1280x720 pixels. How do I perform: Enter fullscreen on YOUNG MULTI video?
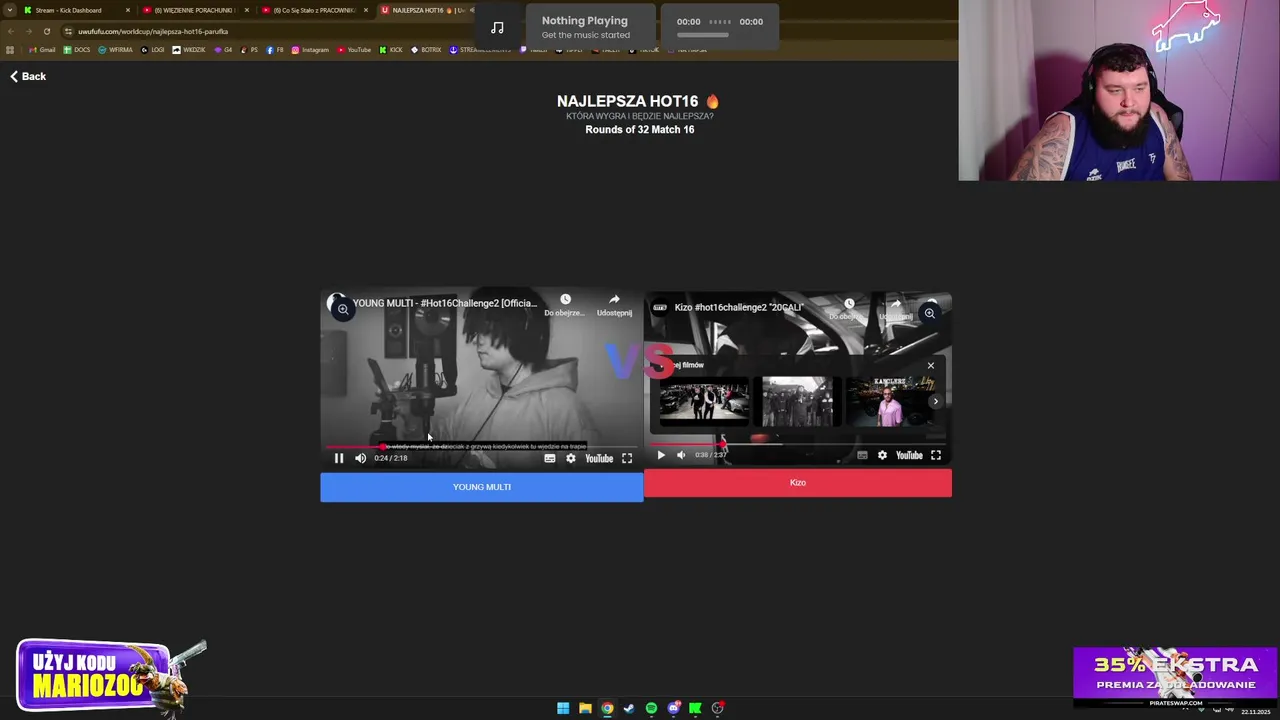[627, 458]
